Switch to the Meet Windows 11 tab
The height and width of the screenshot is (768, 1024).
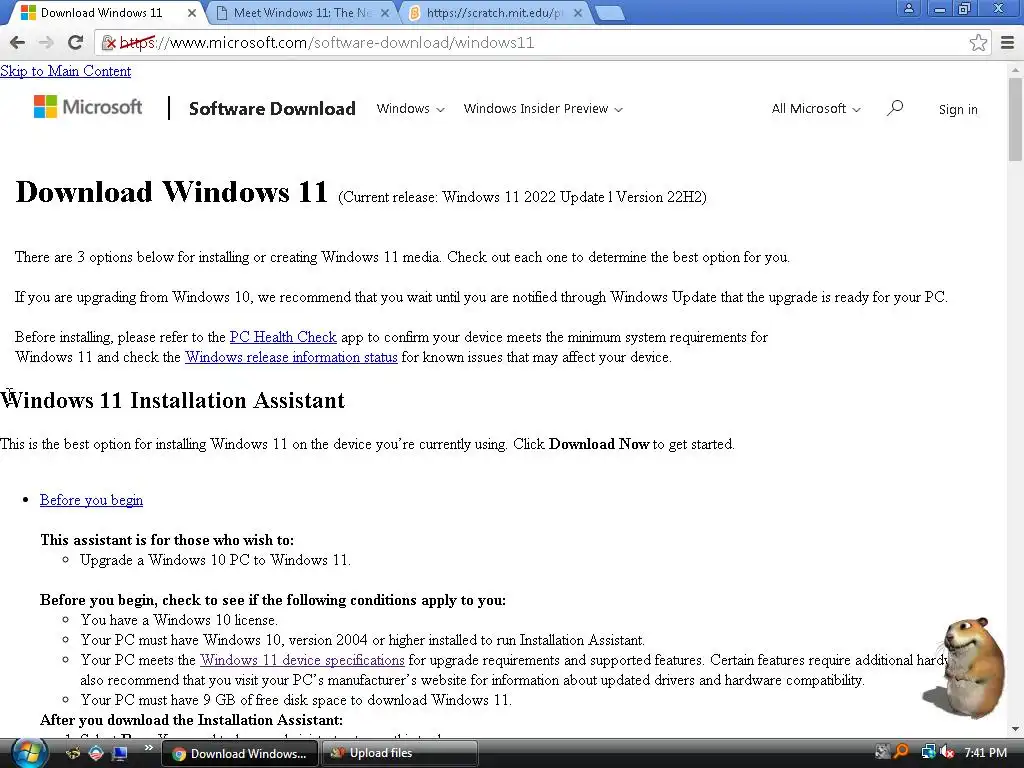click(x=301, y=12)
